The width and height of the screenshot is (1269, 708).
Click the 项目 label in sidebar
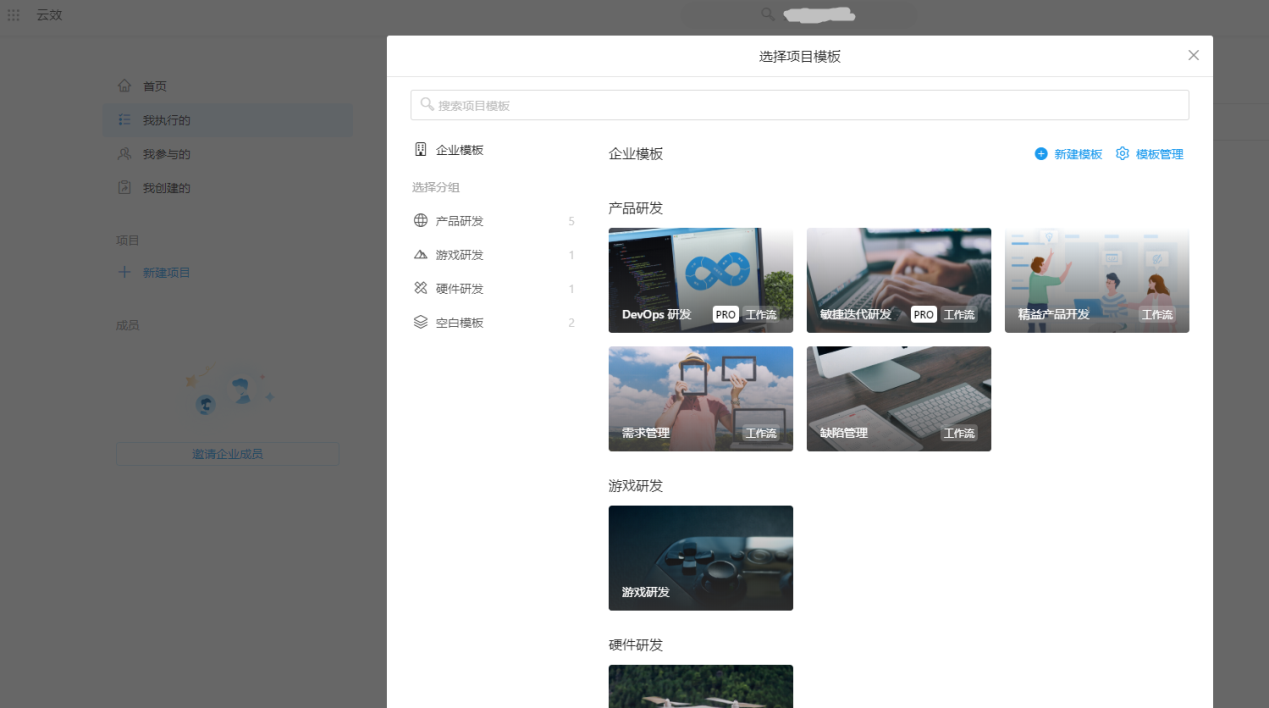click(x=128, y=240)
